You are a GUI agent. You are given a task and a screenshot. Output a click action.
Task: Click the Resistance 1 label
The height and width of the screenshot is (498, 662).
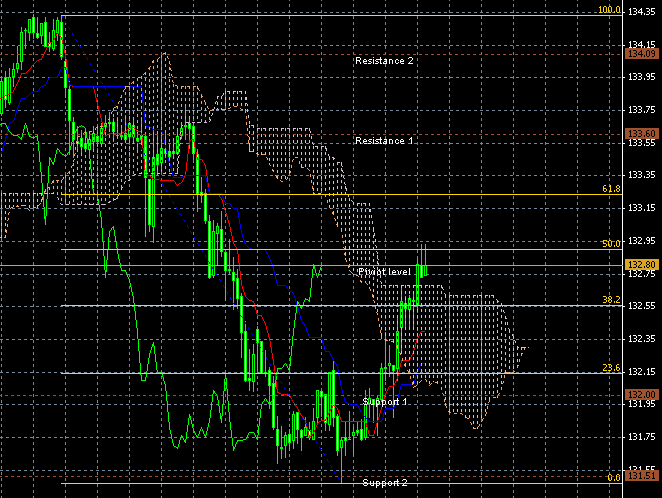[x=384, y=141]
